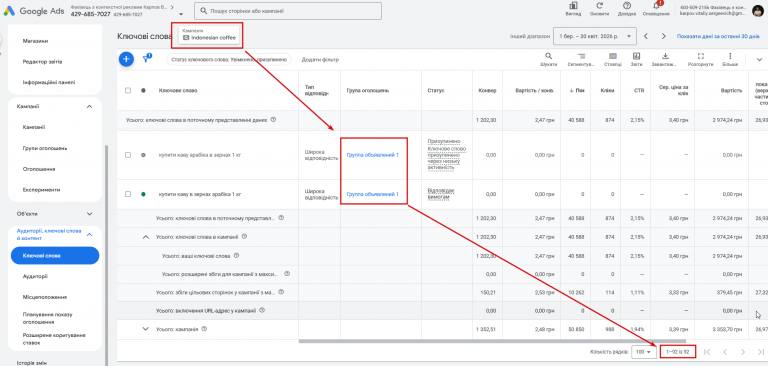The image size is (768, 366).
Task: Collapse 'Аудиторії, ключові слова й контент' section
Action: (89, 235)
